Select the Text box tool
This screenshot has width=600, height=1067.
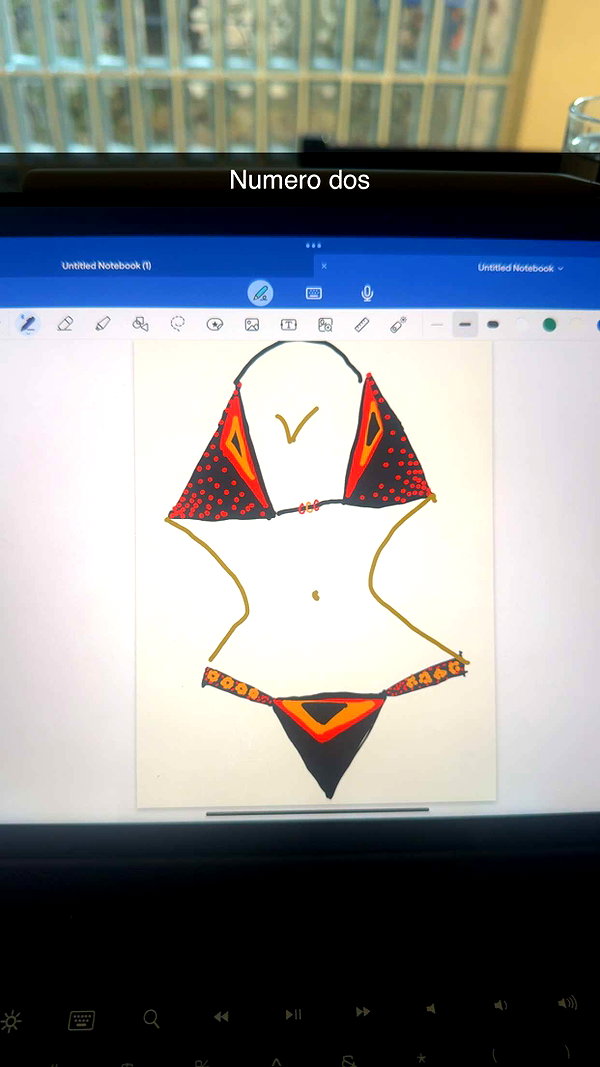click(x=288, y=325)
